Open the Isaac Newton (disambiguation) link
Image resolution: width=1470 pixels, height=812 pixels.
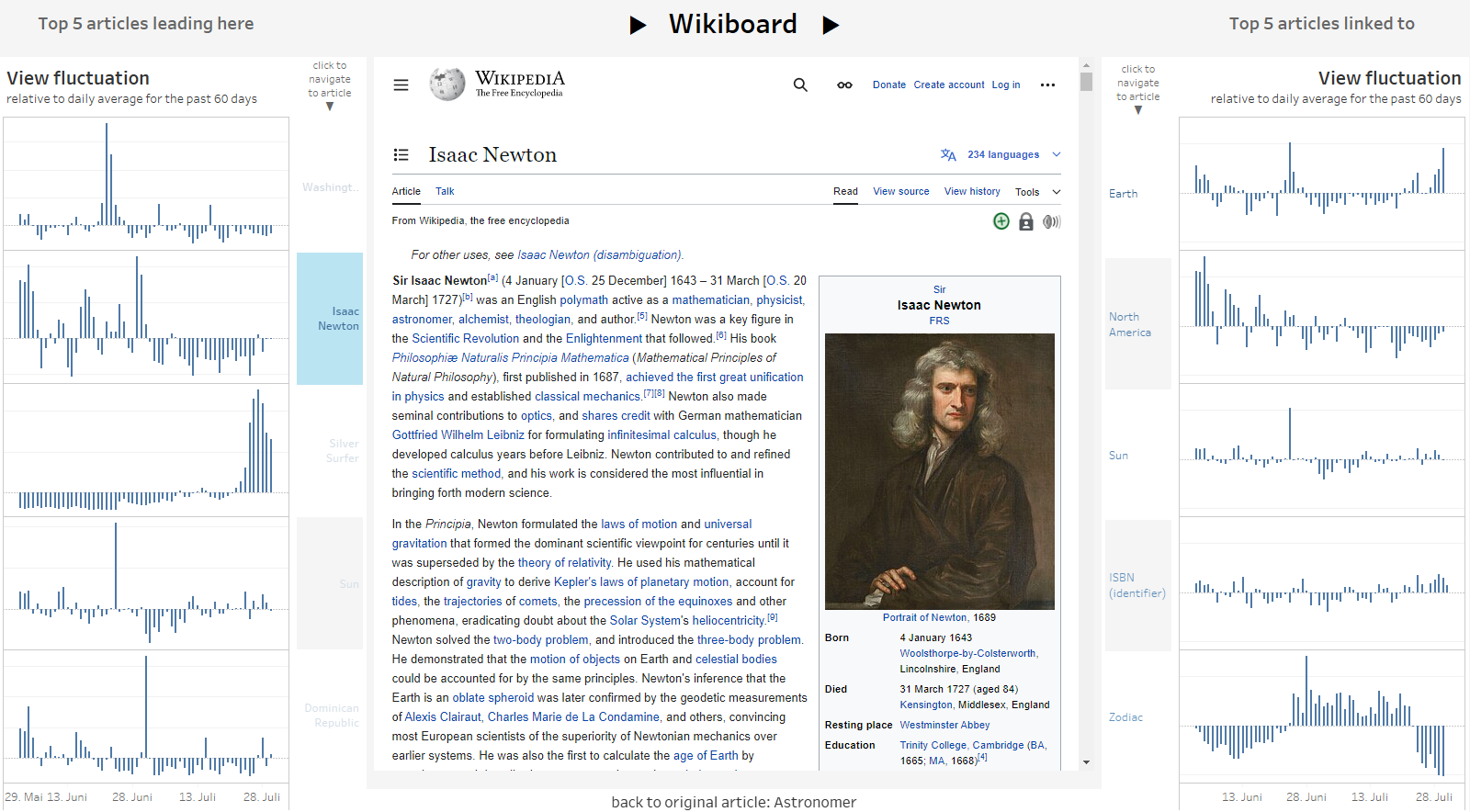coord(599,255)
